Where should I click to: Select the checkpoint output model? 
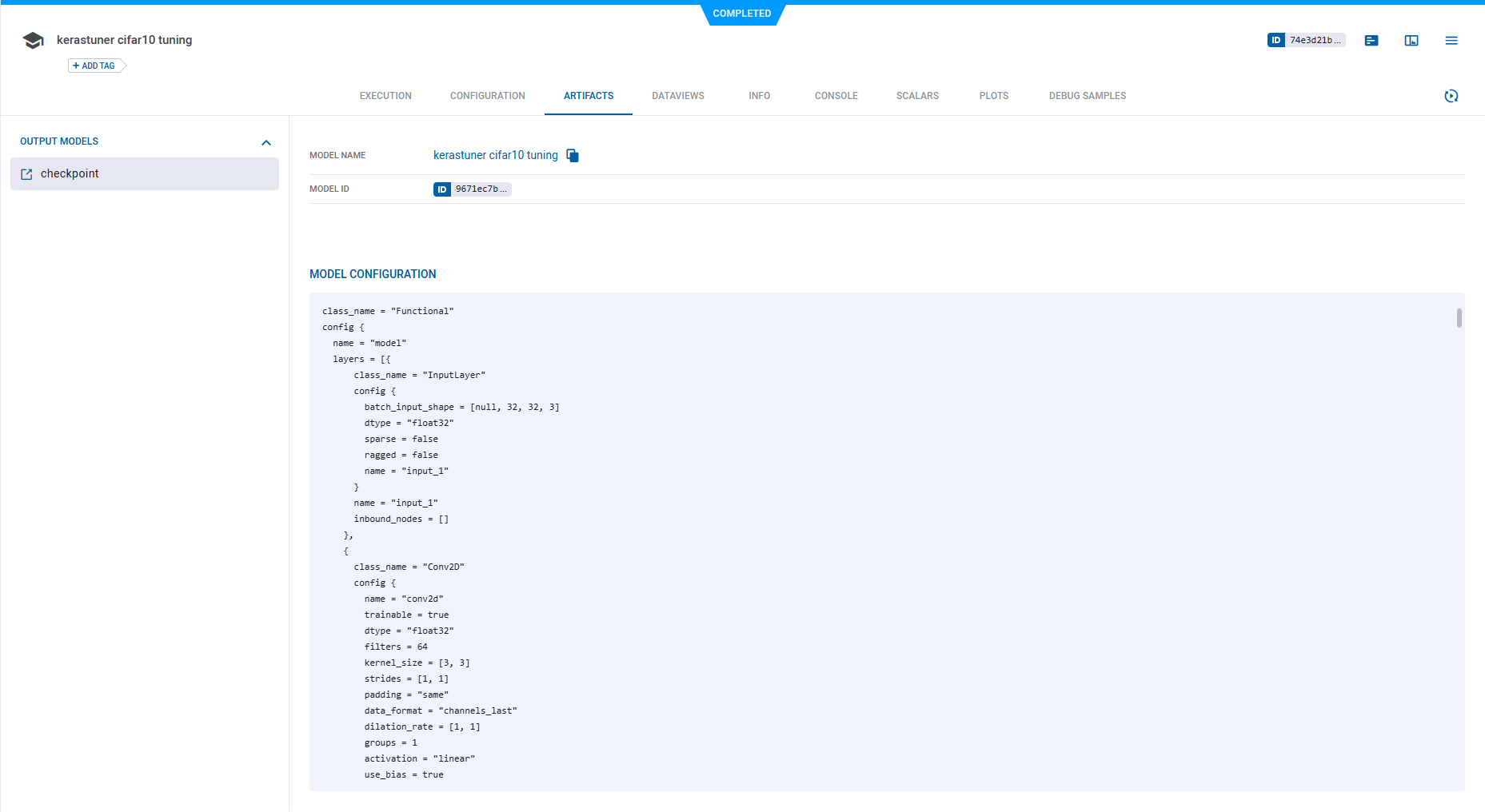[x=70, y=173]
